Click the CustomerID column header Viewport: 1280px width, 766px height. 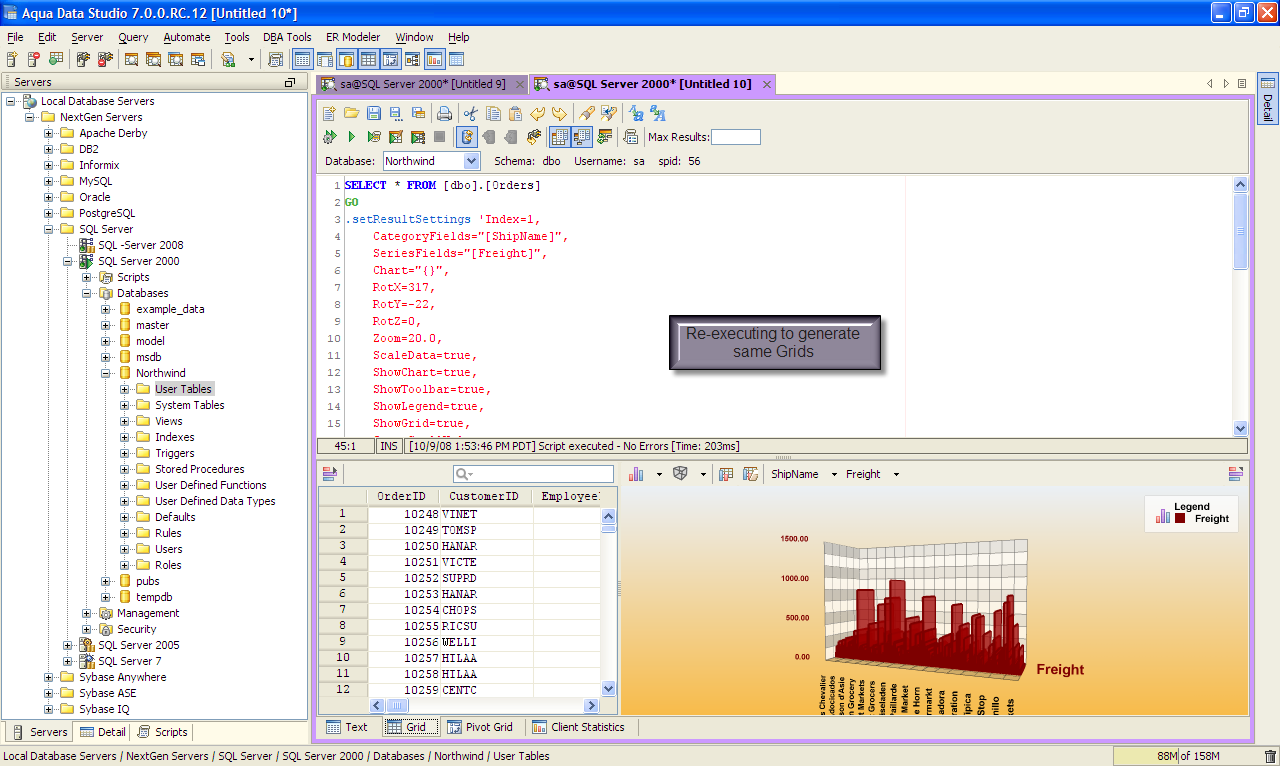click(484, 496)
